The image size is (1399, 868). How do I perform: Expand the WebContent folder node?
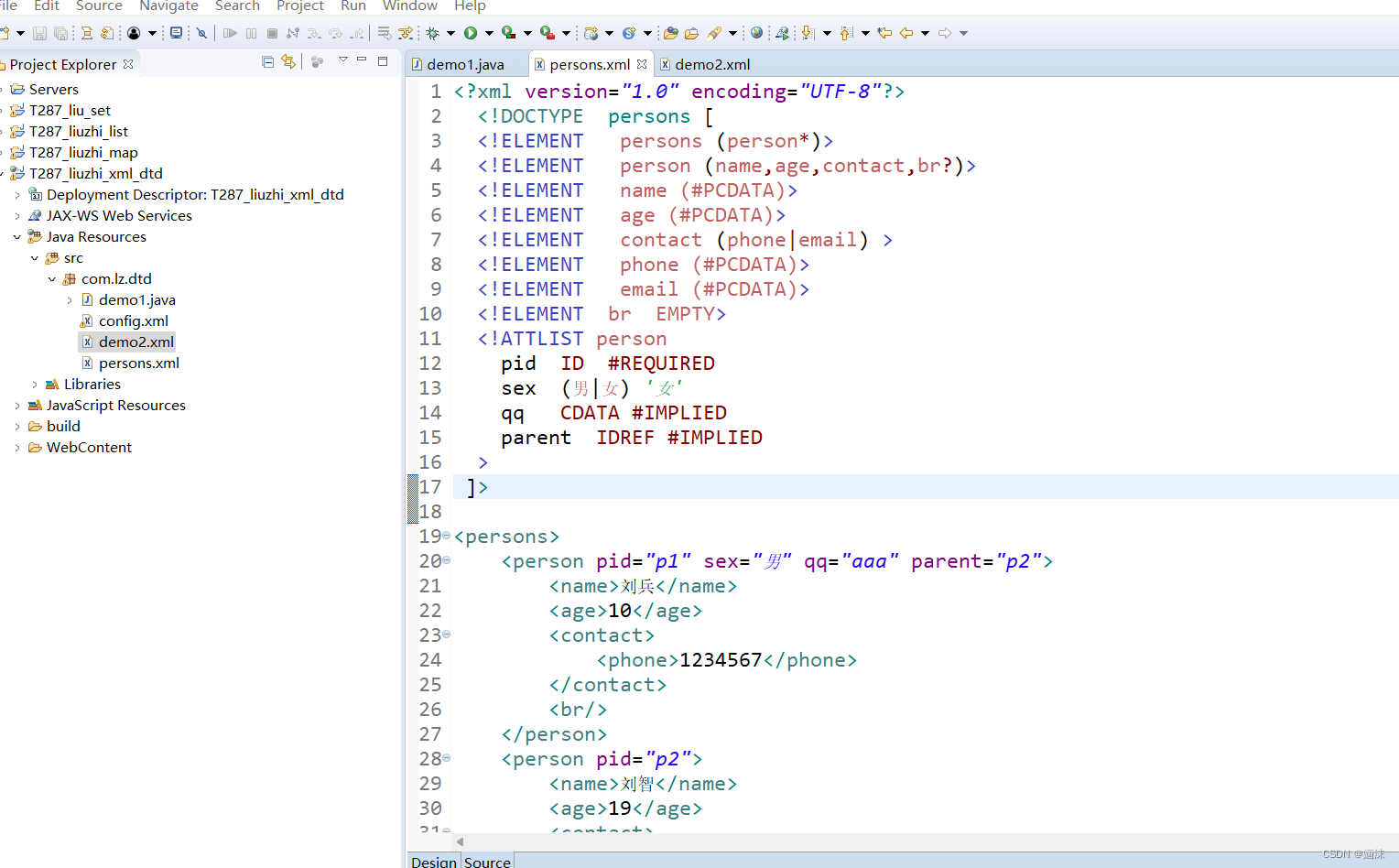point(16,448)
